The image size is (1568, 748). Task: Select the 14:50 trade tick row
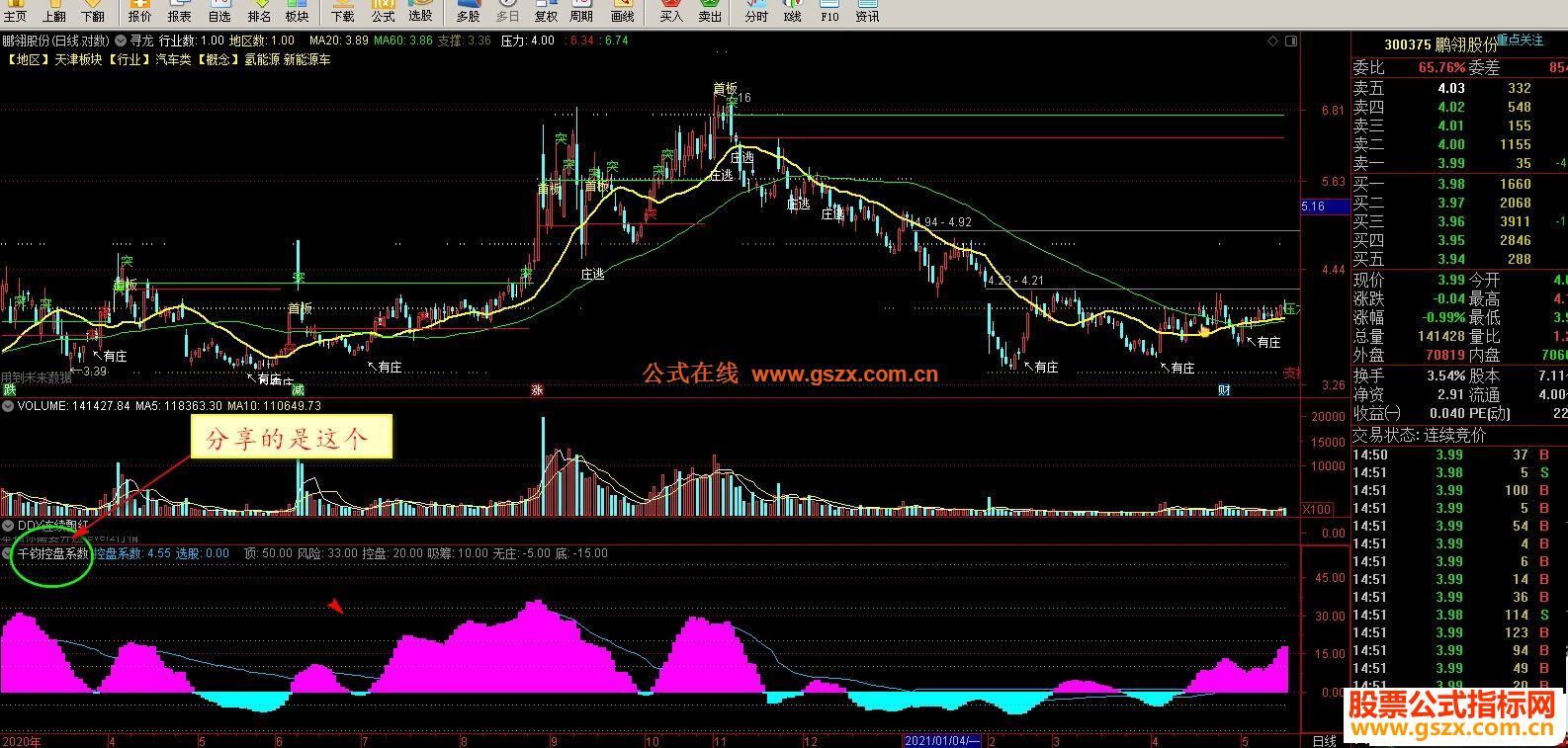[1459, 455]
